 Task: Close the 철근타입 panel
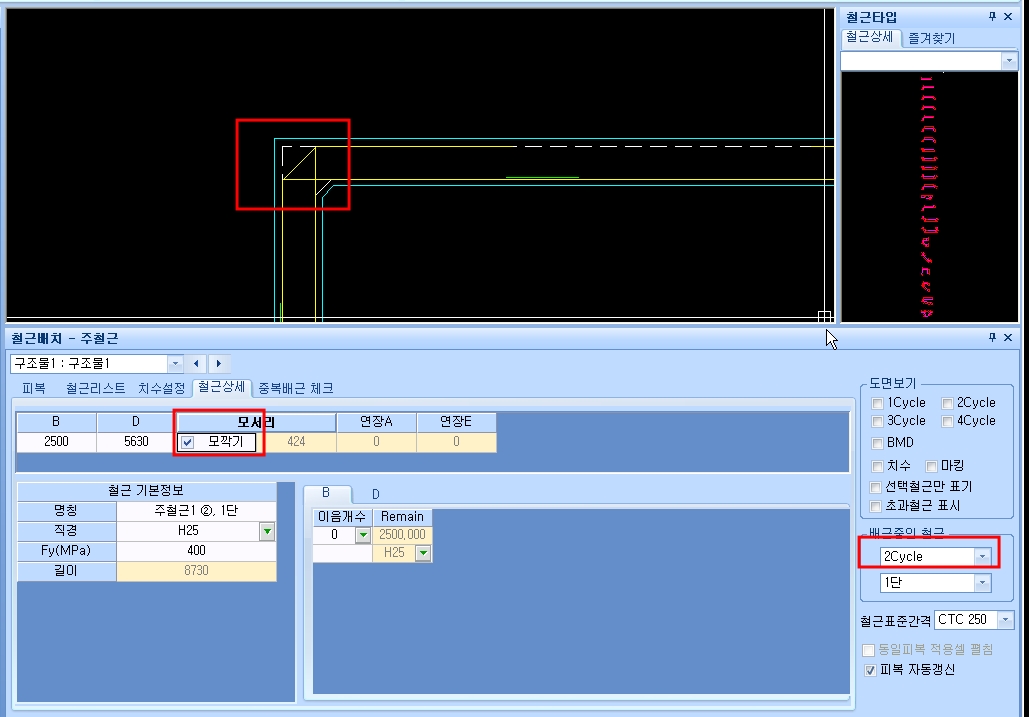pos(1008,16)
